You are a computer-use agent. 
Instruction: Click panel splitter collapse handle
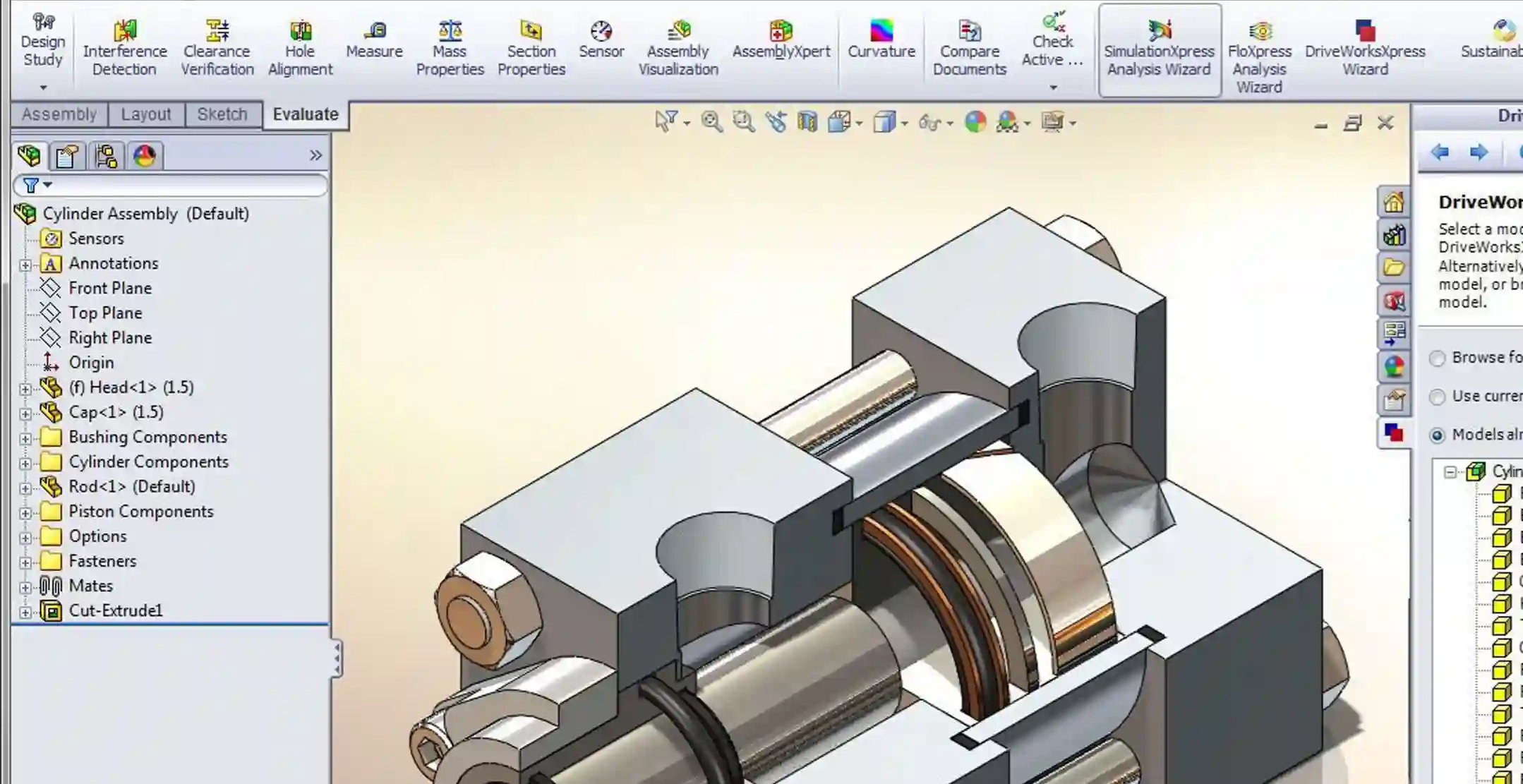click(x=337, y=658)
